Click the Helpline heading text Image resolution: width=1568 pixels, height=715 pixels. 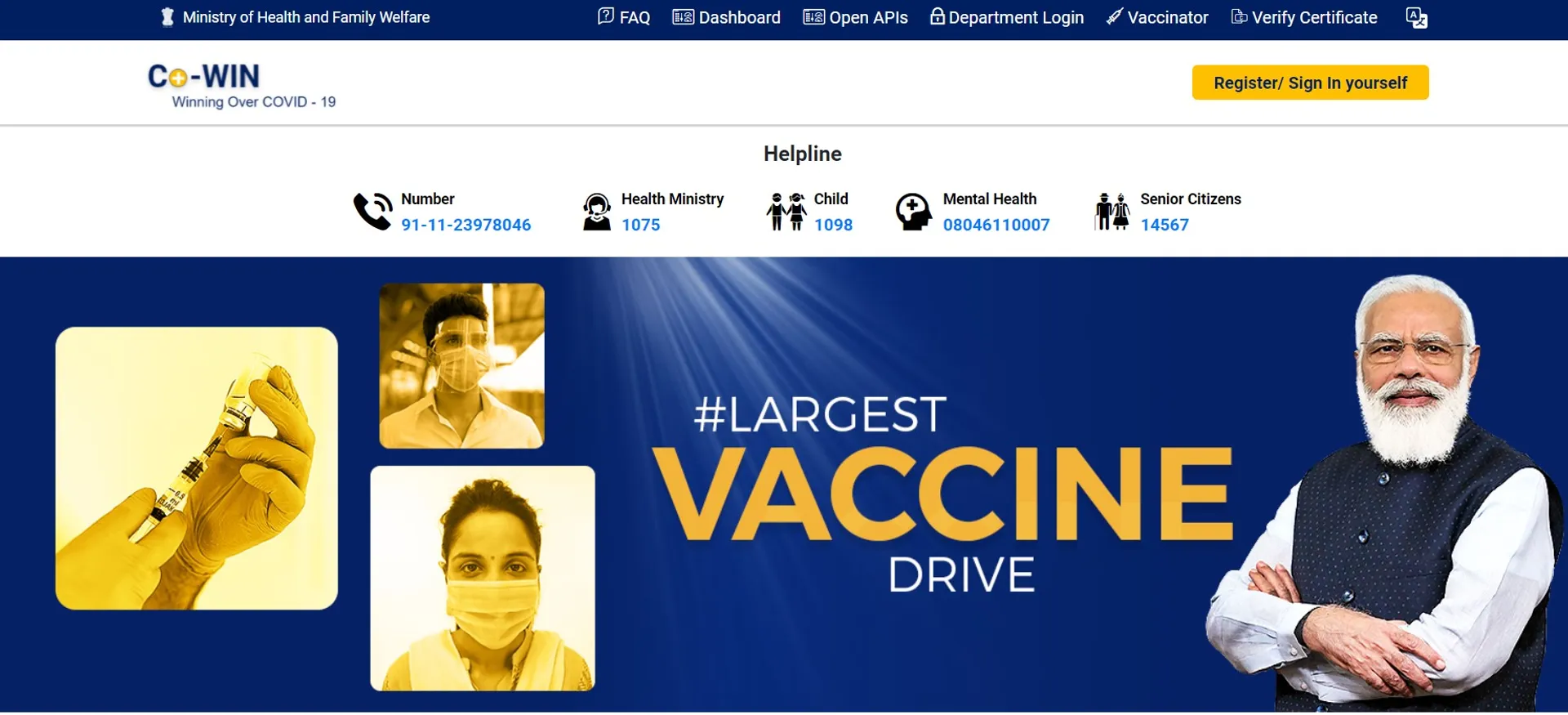[x=803, y=154]
